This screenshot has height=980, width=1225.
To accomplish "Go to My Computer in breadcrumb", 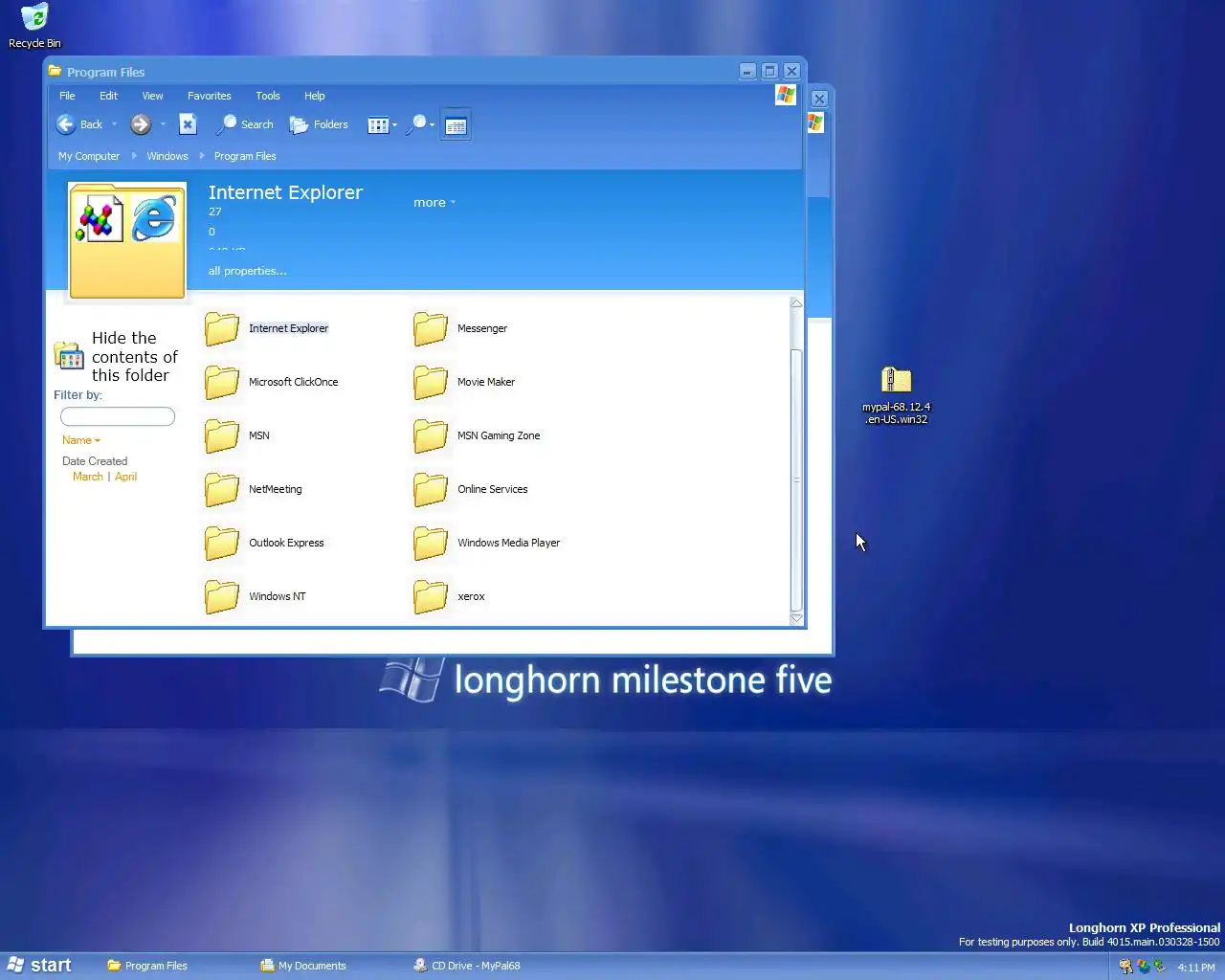I will pyautogui.click(x=89, y=156).
